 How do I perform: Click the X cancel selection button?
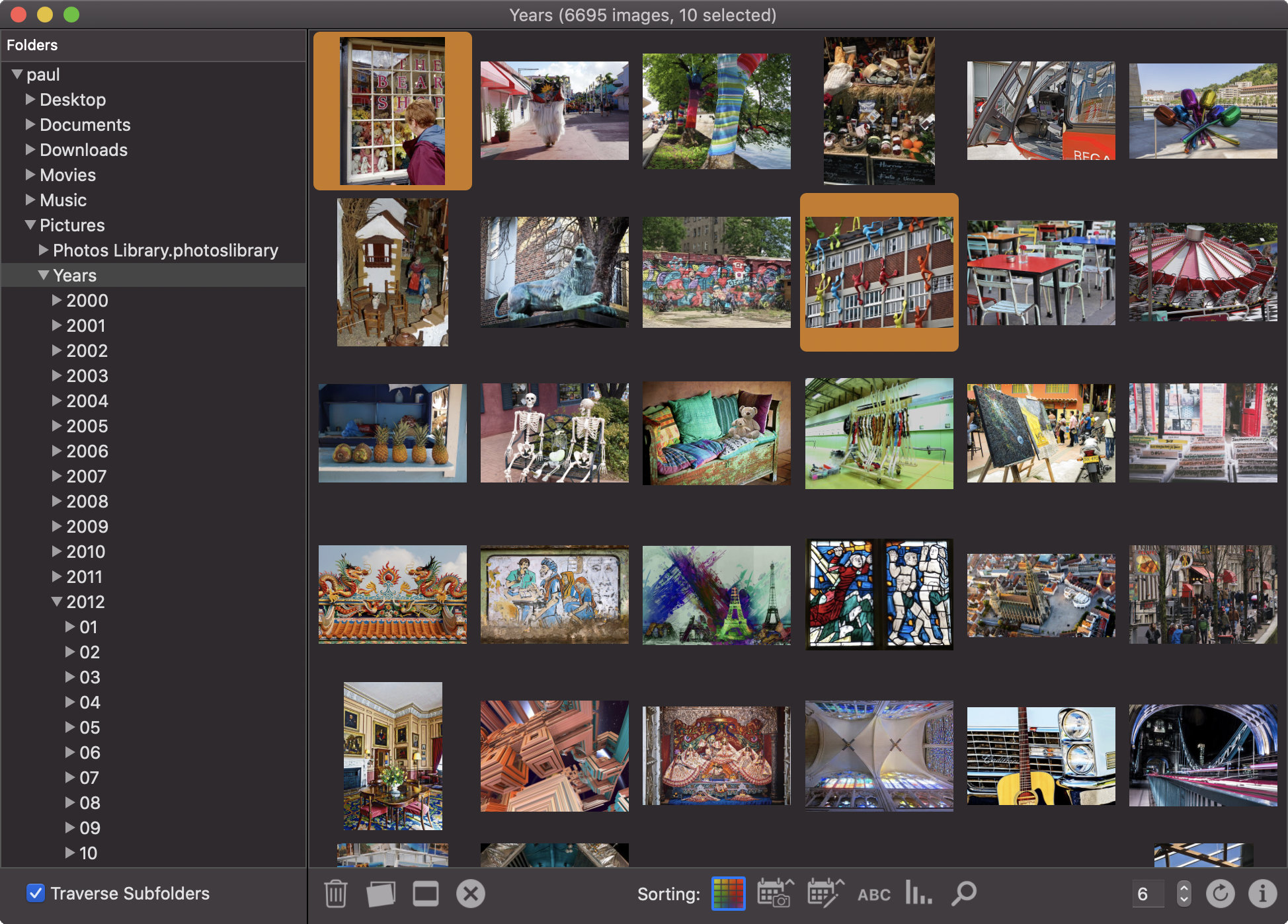(471, 893)
